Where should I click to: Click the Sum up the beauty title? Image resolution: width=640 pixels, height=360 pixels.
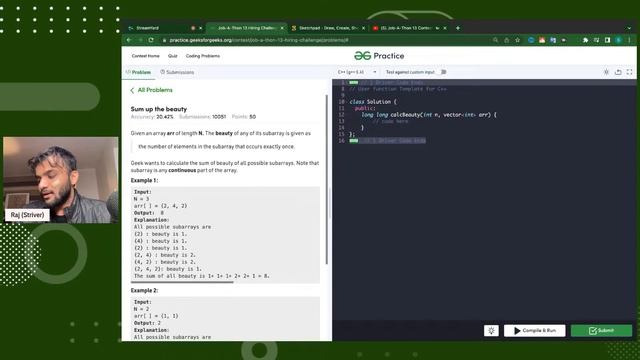tap(159, 109)
